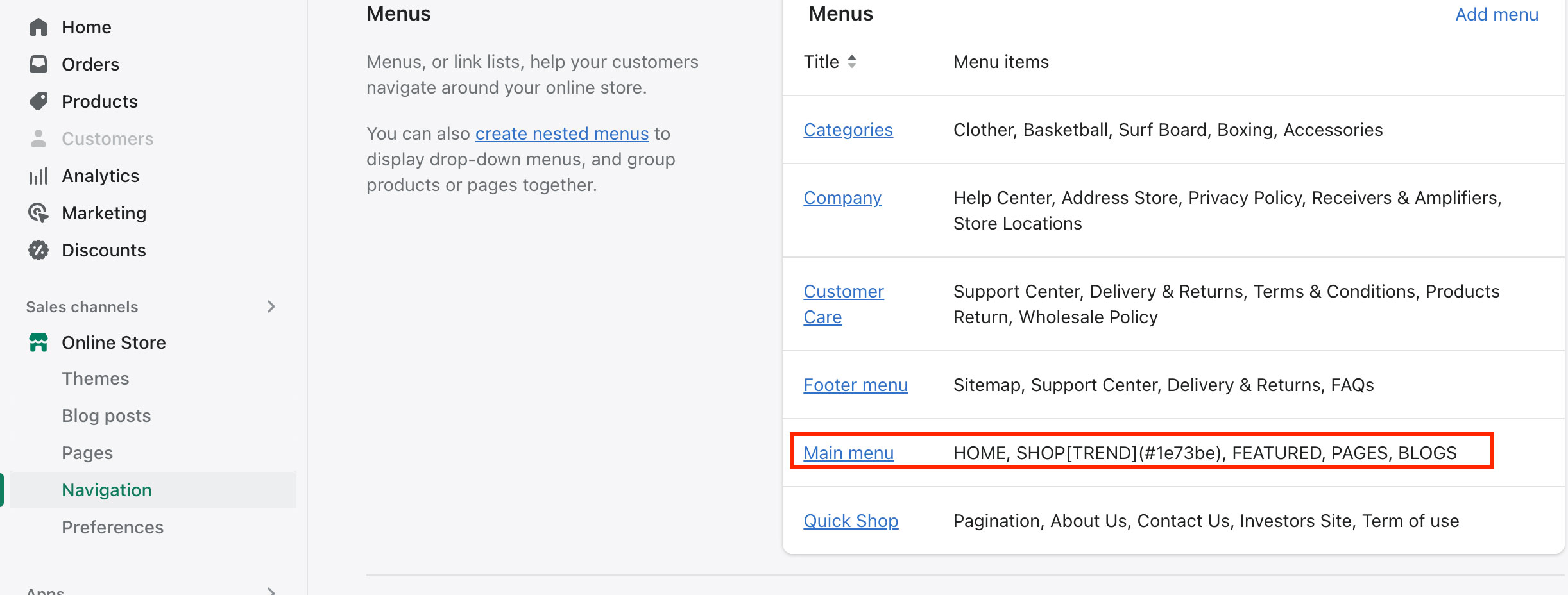Click the Marketing target icon
Screen dimensions: 1568x595
[38, 213]
